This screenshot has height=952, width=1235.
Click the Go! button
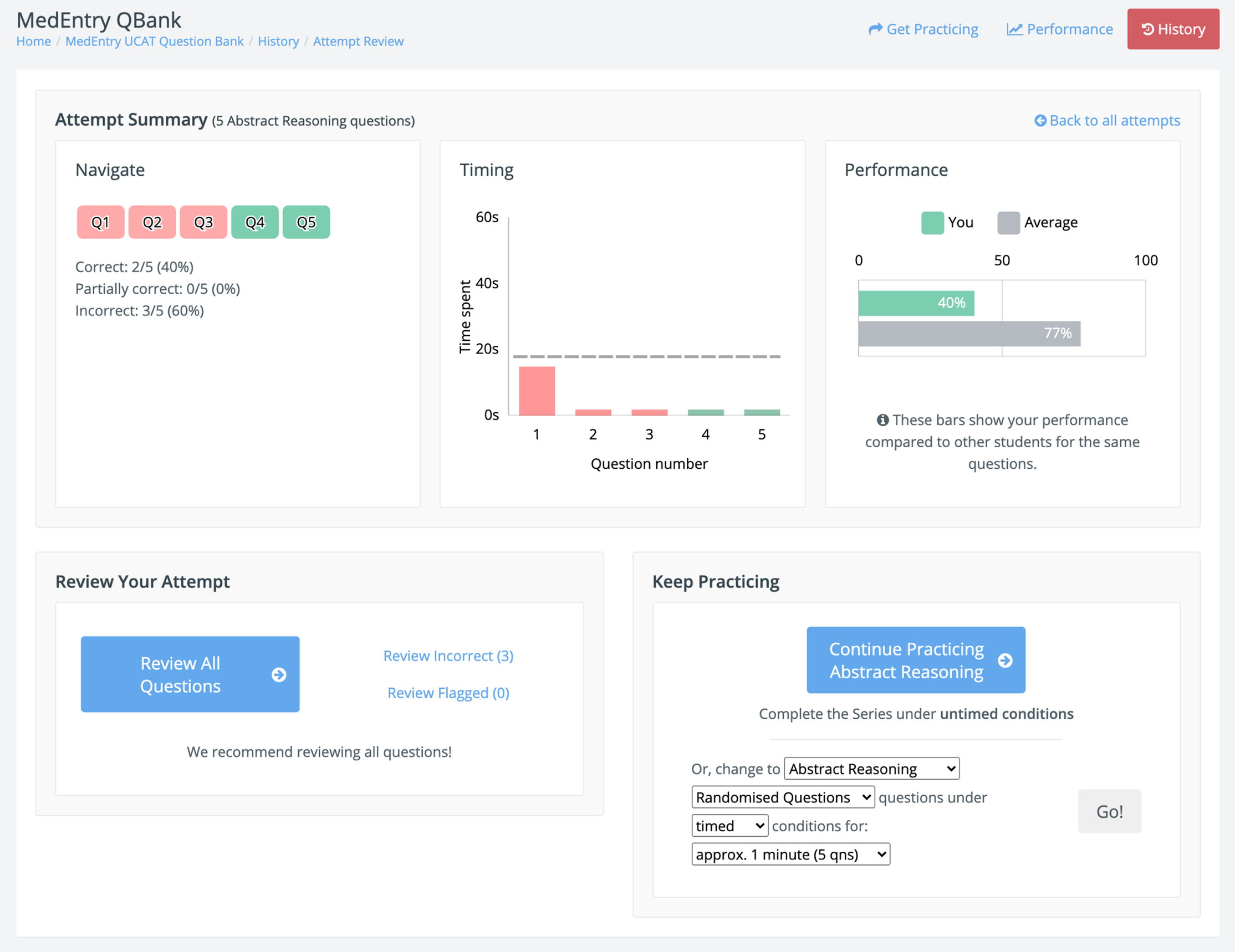click(1110, 811)
